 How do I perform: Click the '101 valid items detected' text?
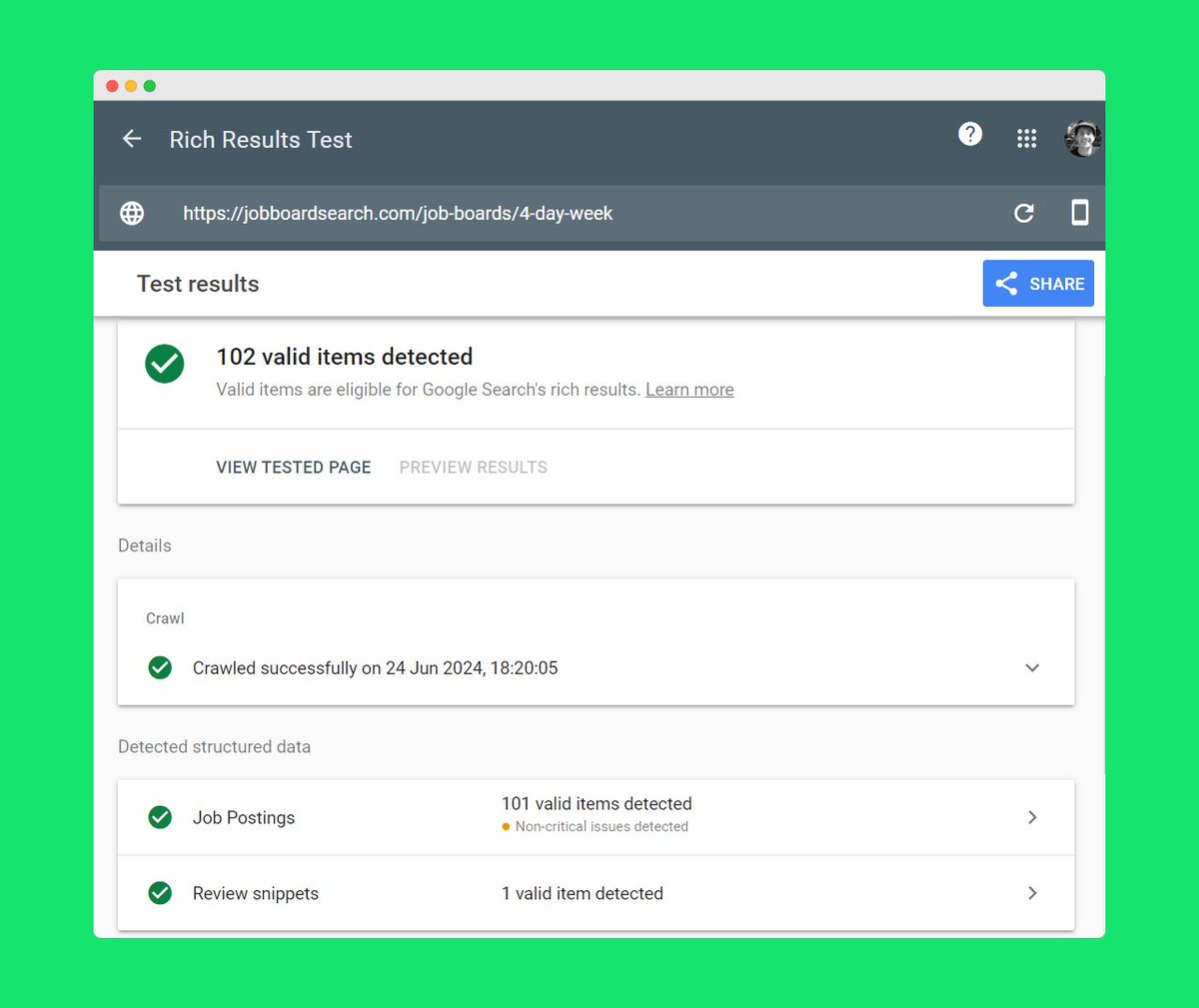click(x=597, y=803)
